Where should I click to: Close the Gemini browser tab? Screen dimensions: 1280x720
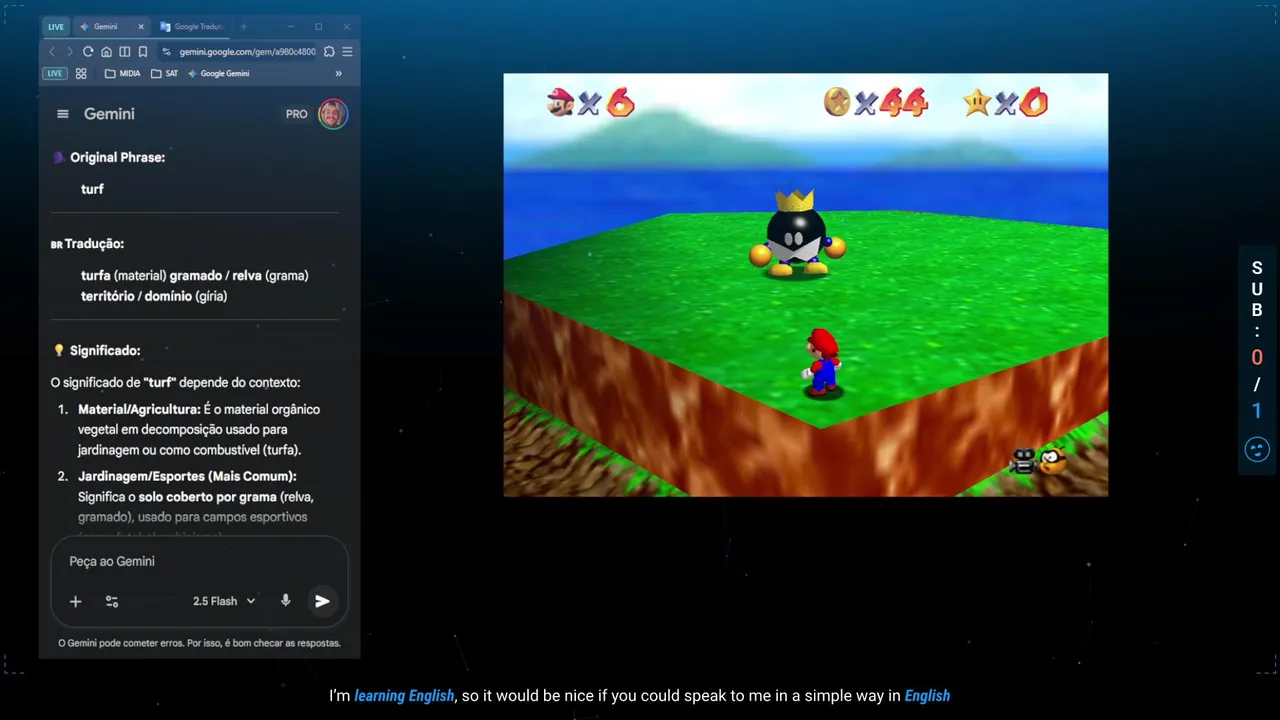141,27
